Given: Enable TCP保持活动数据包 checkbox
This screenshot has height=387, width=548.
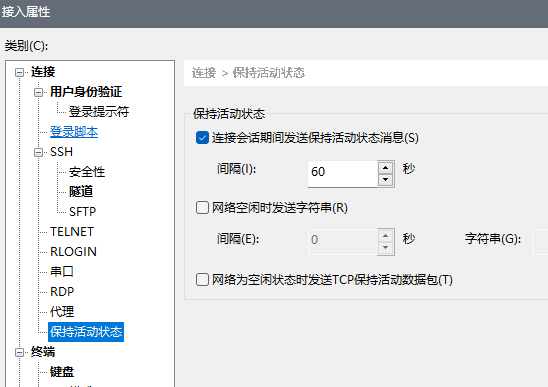Looking at the screenshot, I should click(202, 280).
